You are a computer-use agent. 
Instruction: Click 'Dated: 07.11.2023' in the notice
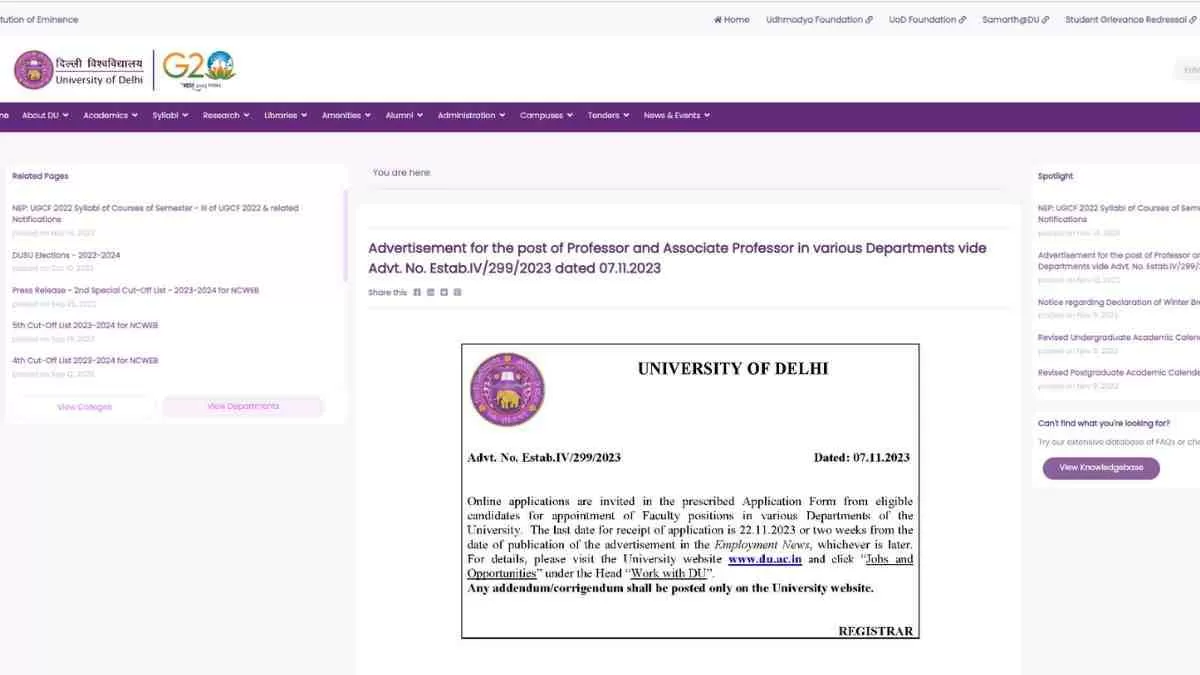(x=862, y=458)
